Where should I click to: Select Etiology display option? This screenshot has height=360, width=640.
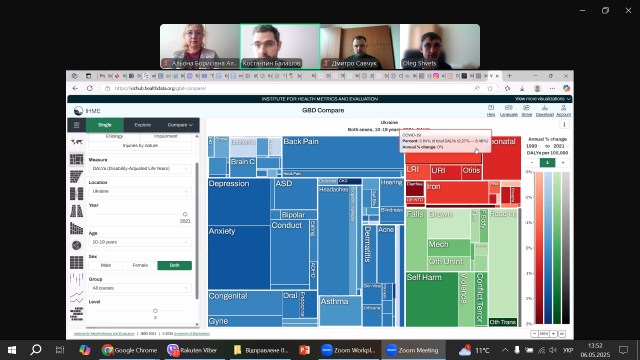tap(114, 136)
